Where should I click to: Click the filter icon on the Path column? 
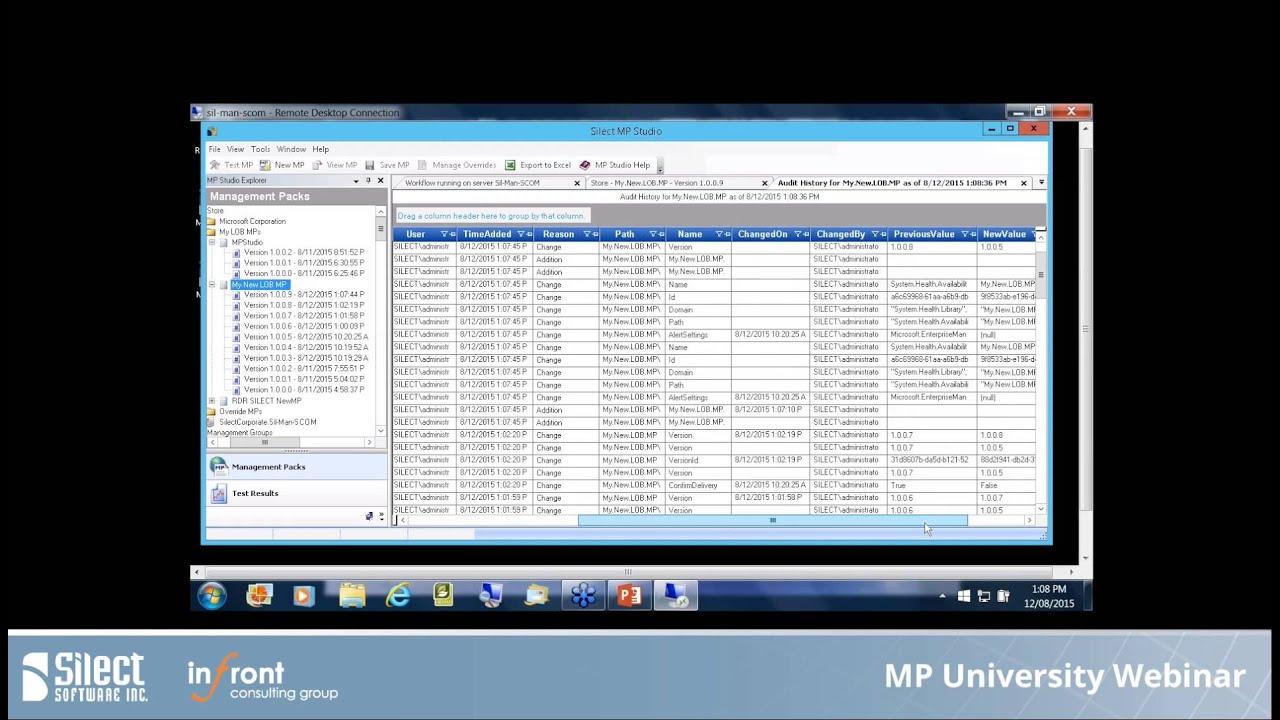652,234
